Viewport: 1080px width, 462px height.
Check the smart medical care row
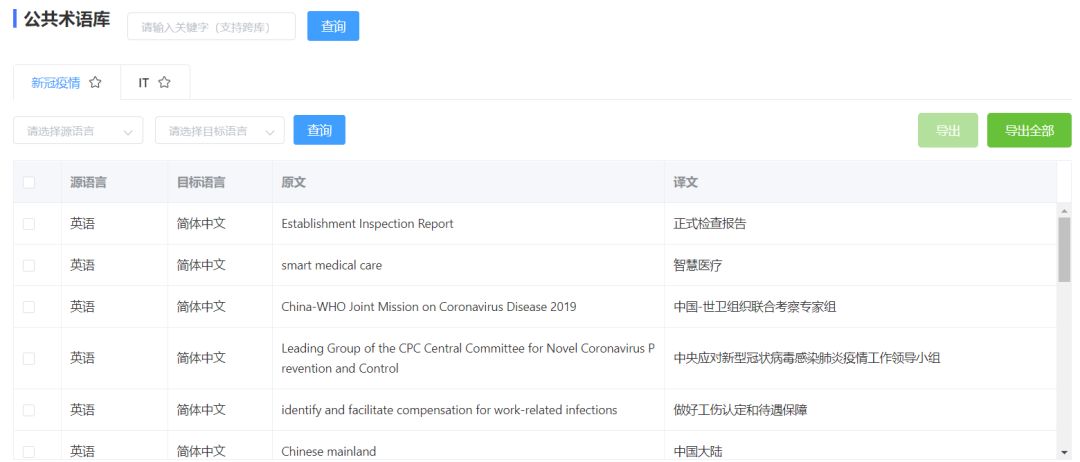(29, 265)
